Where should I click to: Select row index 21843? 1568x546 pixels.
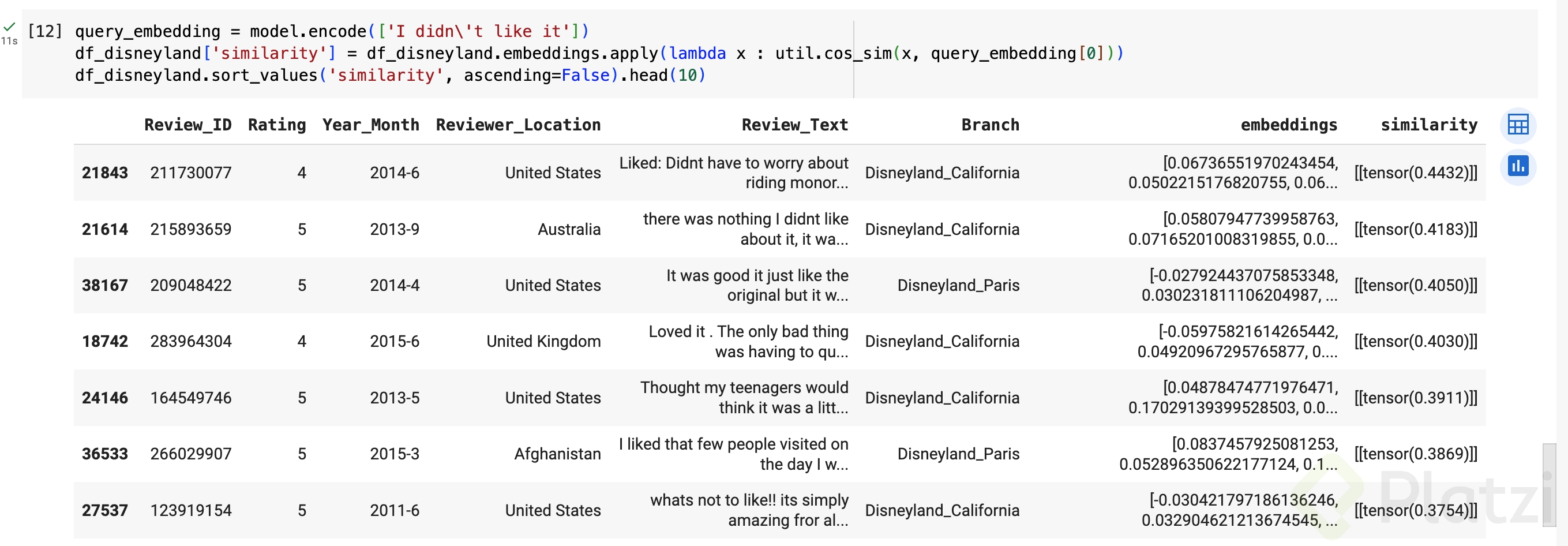[x=104, y=173]
